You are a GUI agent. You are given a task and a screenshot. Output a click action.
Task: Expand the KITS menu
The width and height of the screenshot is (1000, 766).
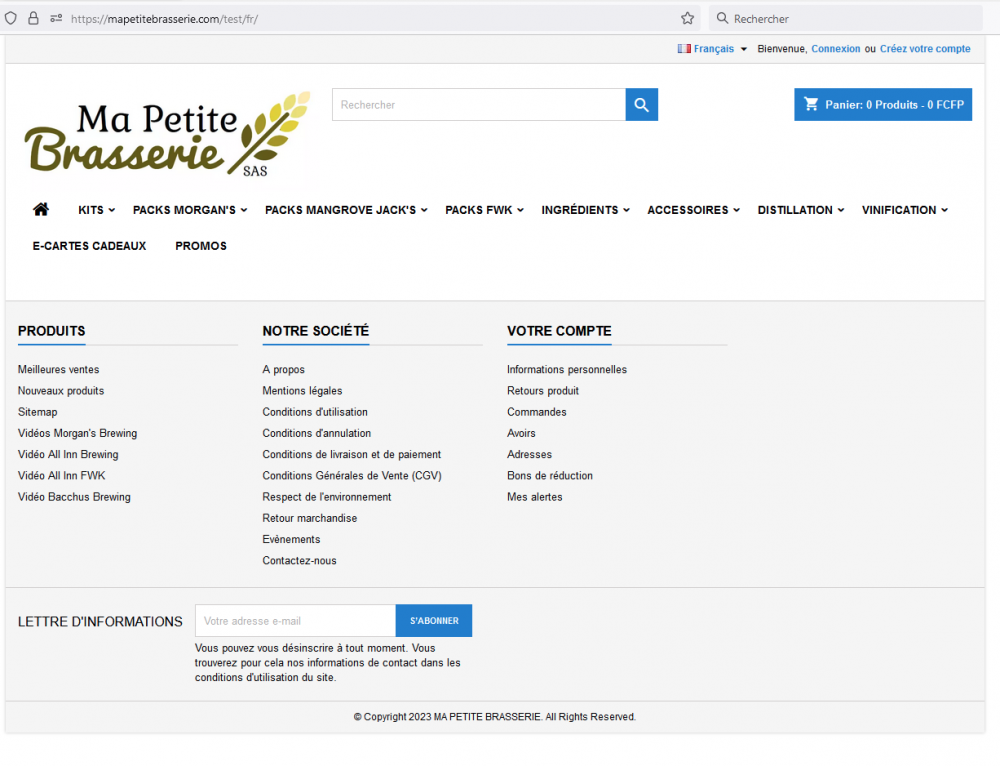point(96,210)
